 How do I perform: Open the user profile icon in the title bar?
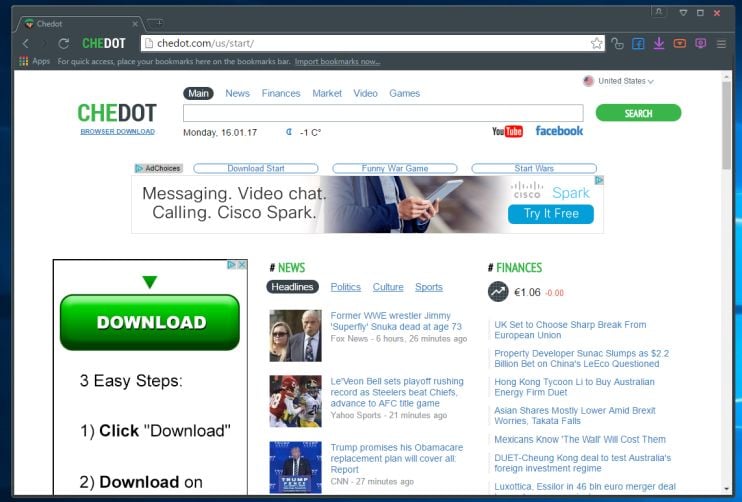pyautogui.click(x=659, y=12)
